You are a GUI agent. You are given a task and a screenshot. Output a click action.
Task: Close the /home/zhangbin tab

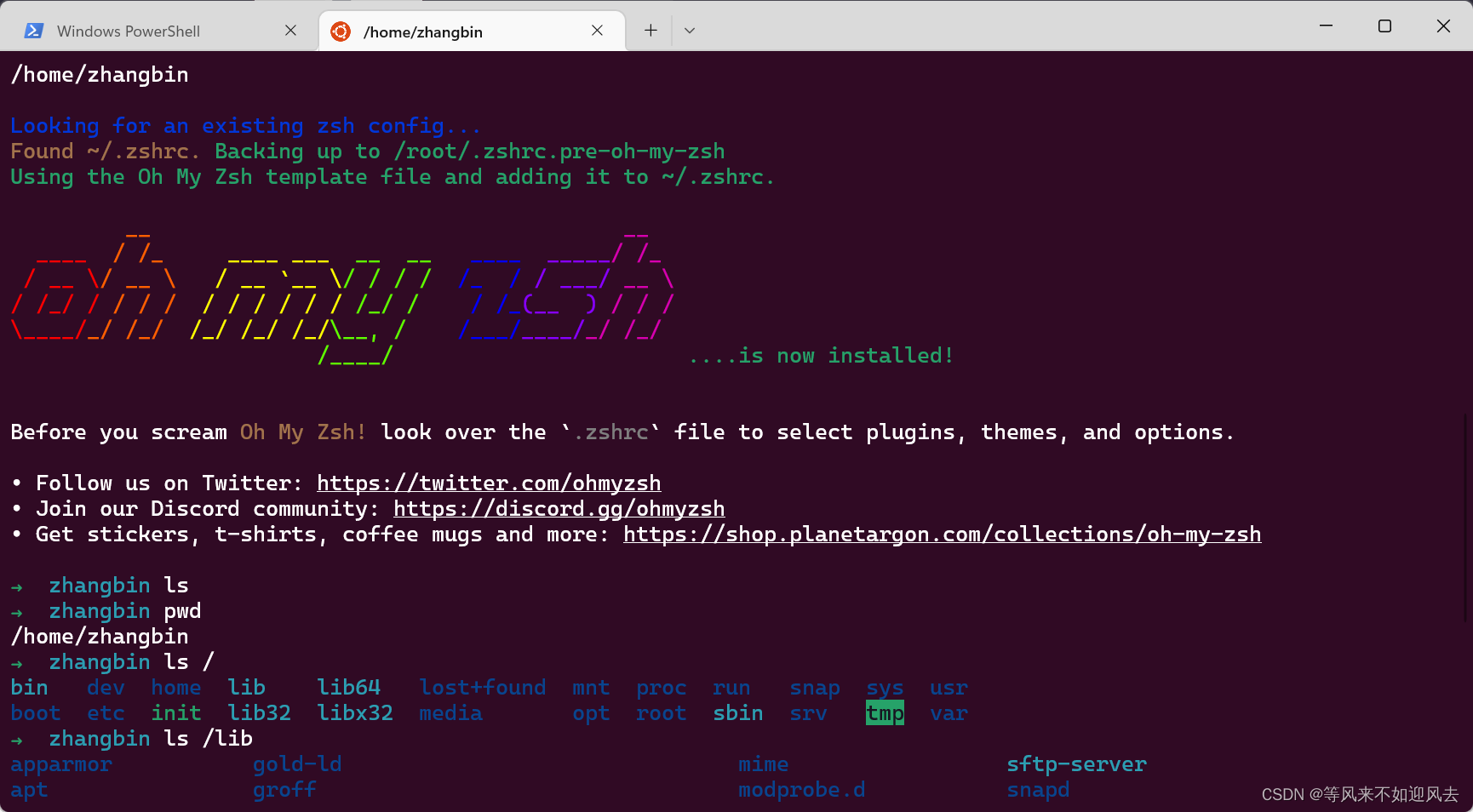click(x=597, y=30)
